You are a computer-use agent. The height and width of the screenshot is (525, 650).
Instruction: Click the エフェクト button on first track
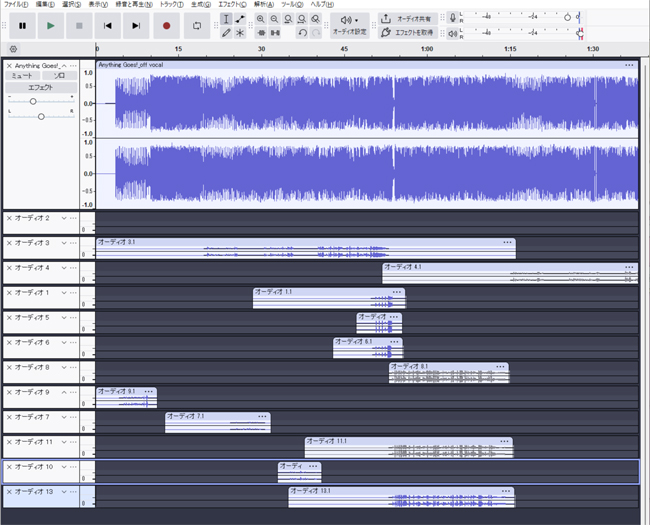40,87
